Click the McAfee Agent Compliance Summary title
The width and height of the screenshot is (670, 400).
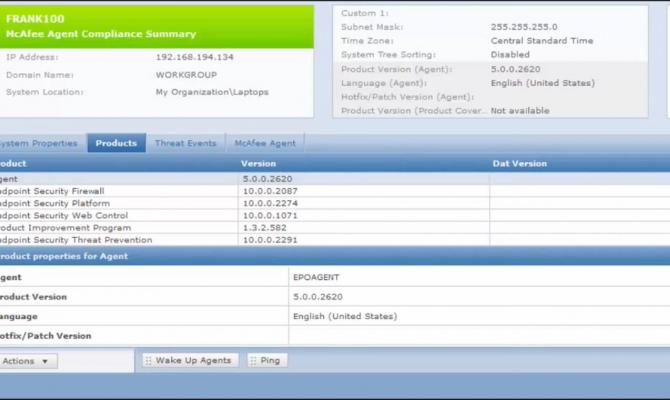point(101,34)
